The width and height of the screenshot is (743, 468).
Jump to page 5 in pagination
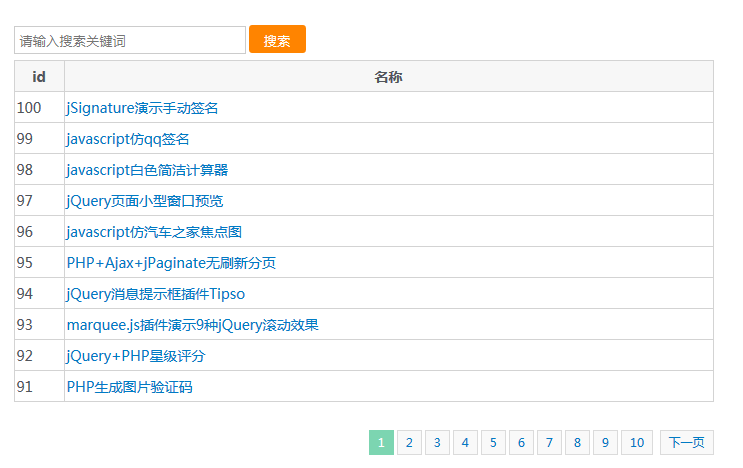[493, 443]
